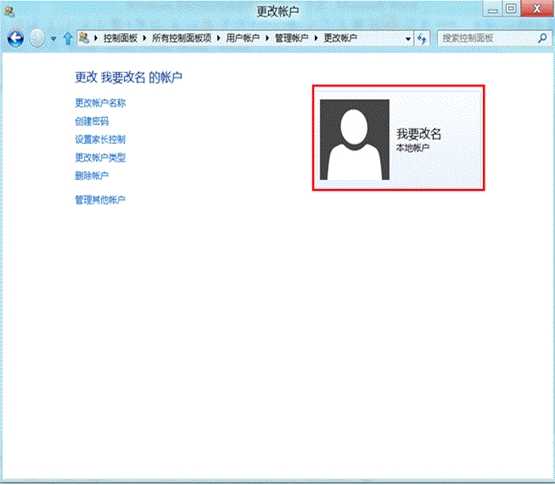Expand chevron after 管理帐户 breadcrumb
Screen dimensions: 555x485
[x=316, y=38]
